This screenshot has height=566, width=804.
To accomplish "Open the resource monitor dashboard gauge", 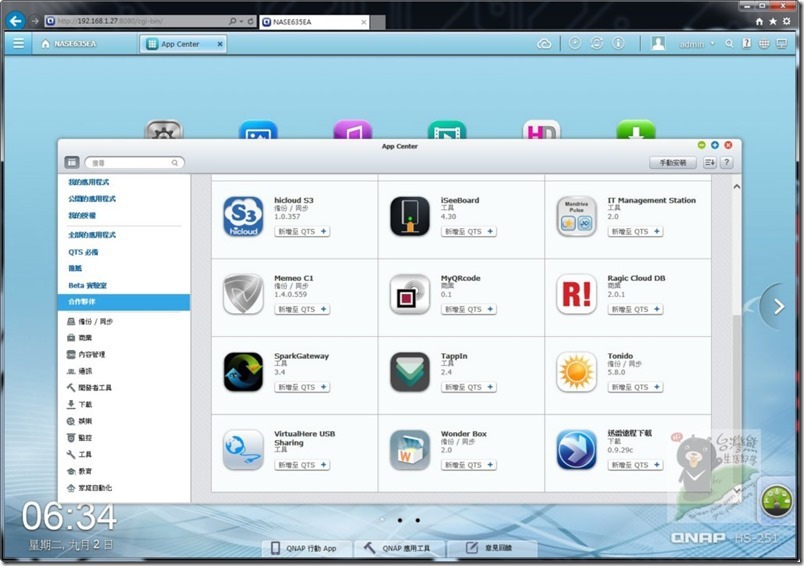I will (777, 500).
